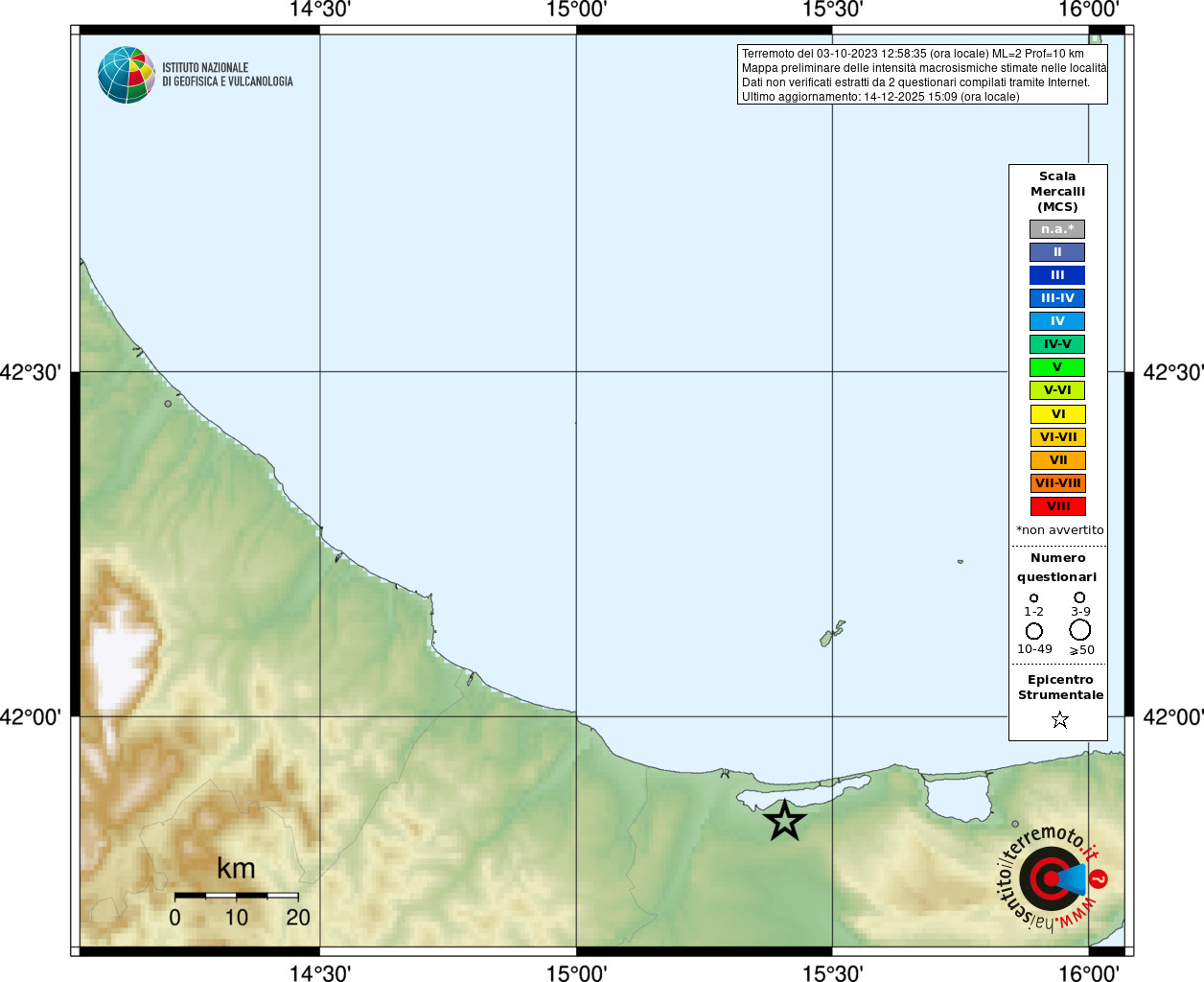1204x982 pixels.
Task: Select the blue III intensity swatch
Action: coord(1057,275)
